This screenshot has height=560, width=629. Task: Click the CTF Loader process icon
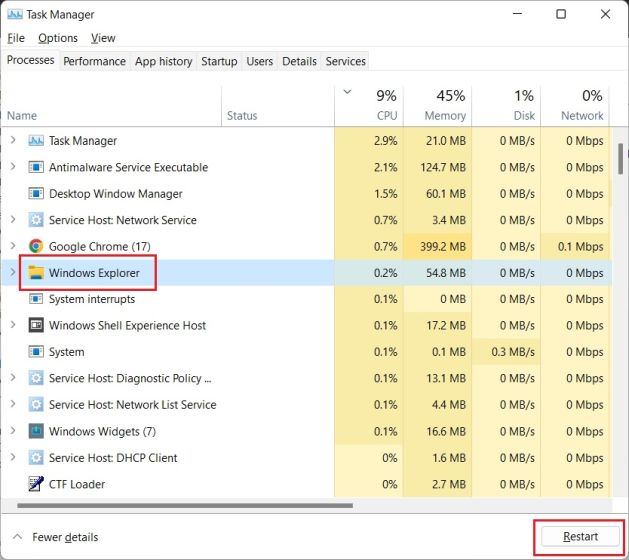pos(36,484)
